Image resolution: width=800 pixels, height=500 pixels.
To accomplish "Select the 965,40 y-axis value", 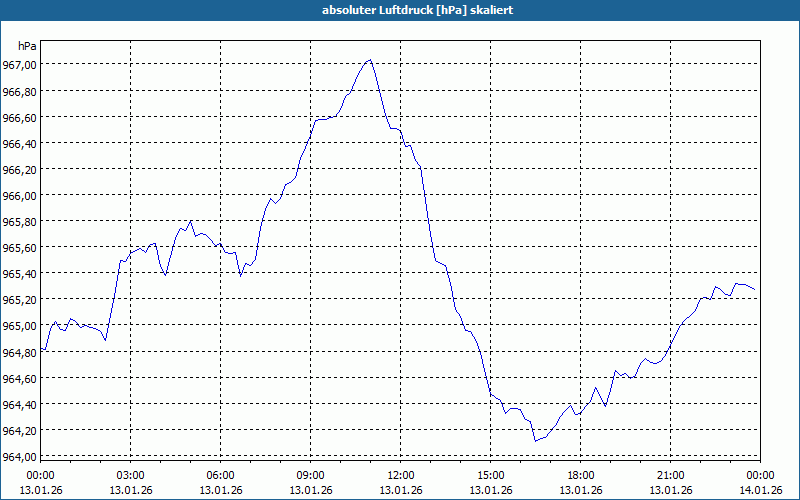I will coord(20,273).
